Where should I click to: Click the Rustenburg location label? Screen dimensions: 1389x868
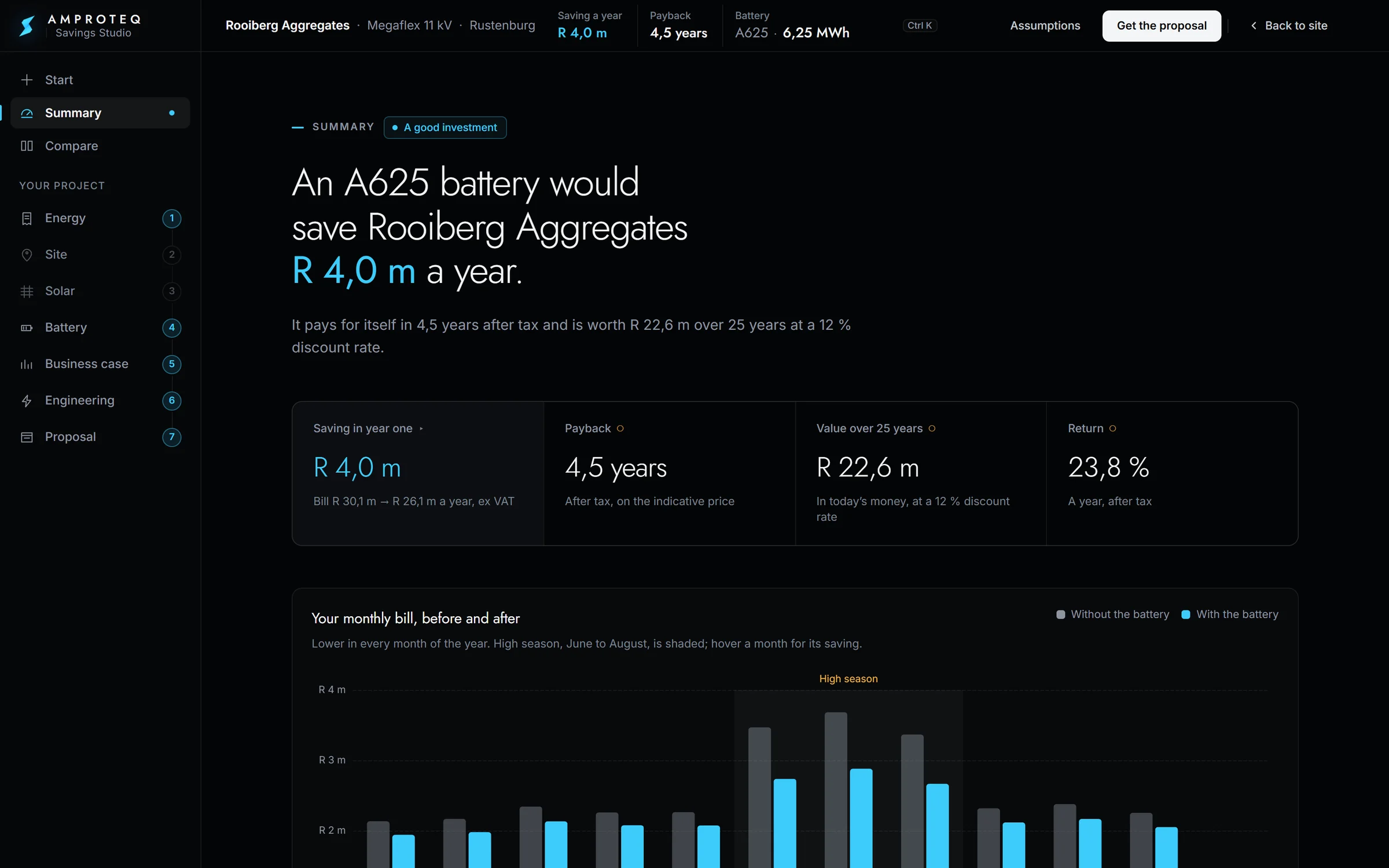click(x=502, y=25)
